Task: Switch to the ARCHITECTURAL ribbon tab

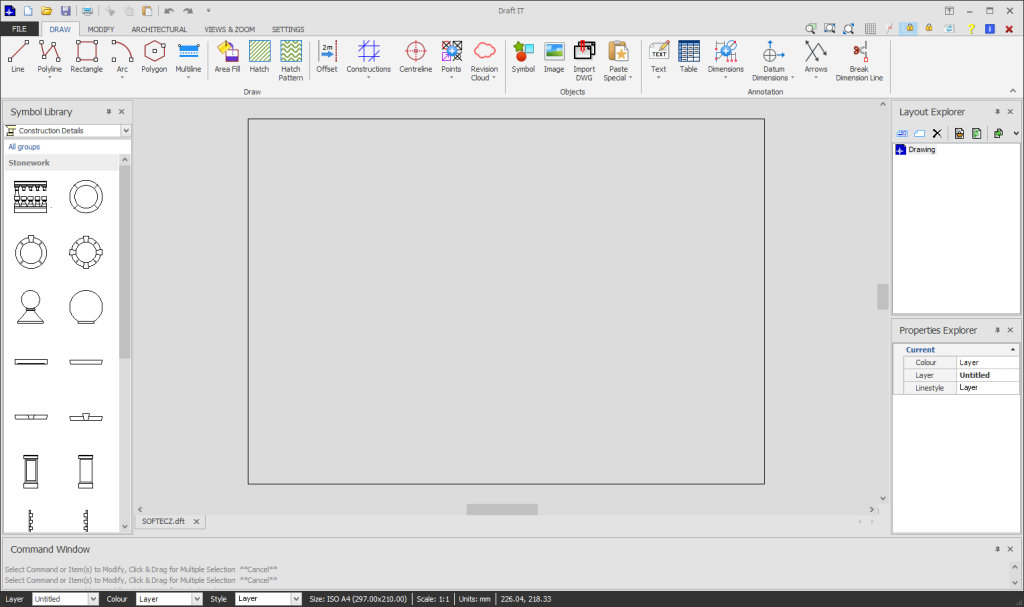Action: coord(157,29)
